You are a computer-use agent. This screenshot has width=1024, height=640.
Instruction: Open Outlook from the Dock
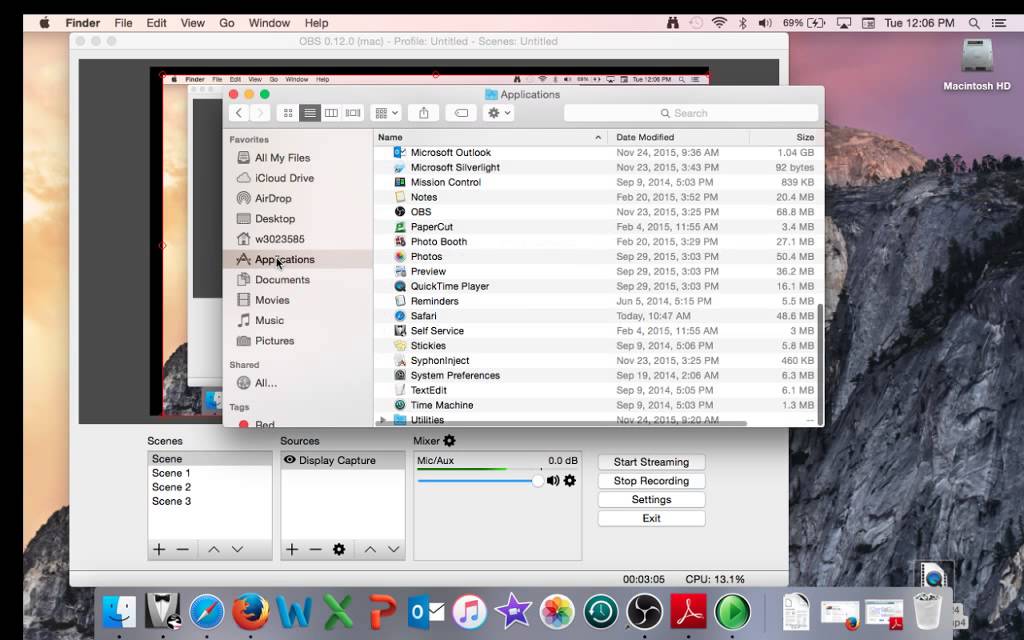426,612
